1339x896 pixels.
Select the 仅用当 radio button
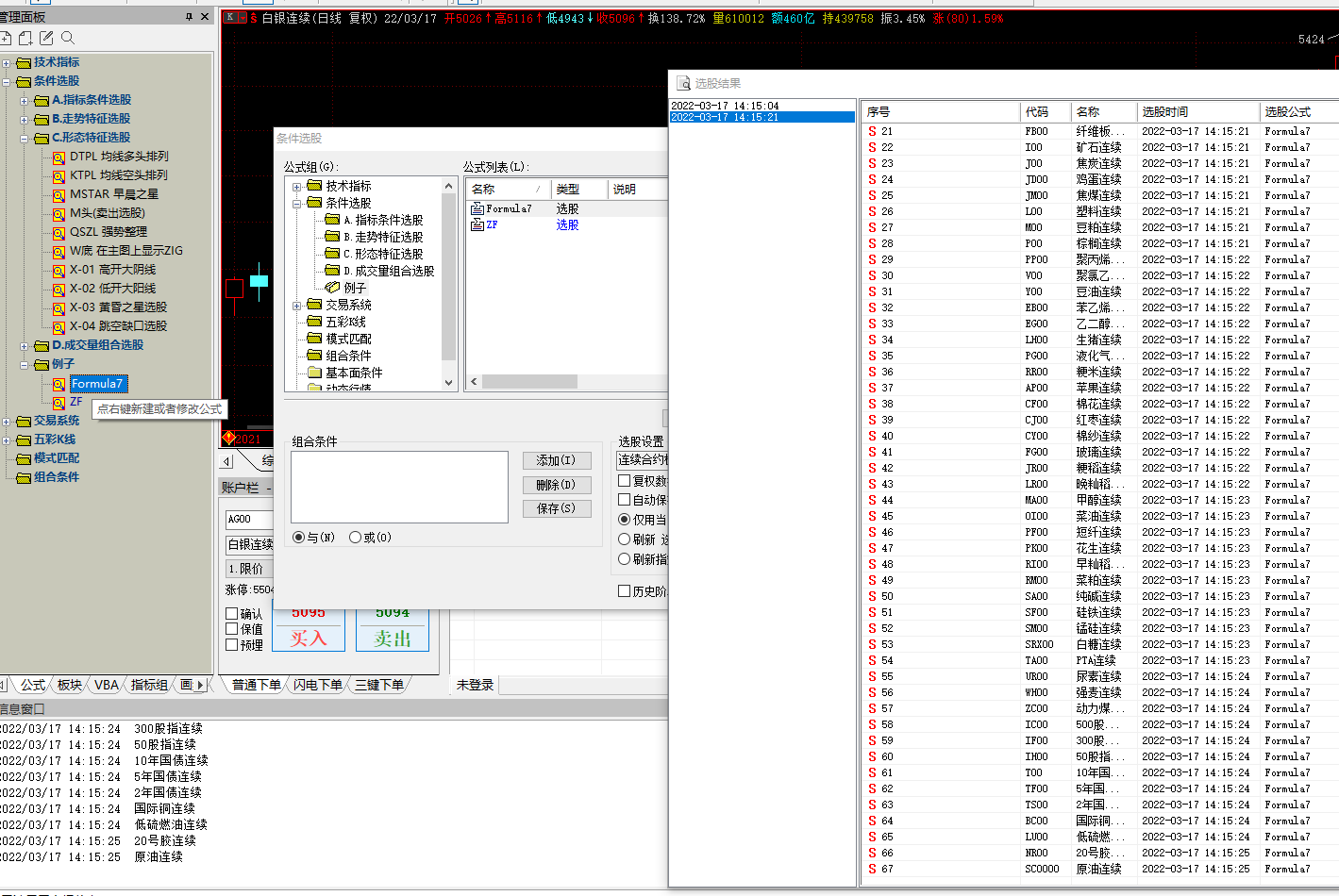(x=624, y=520)
